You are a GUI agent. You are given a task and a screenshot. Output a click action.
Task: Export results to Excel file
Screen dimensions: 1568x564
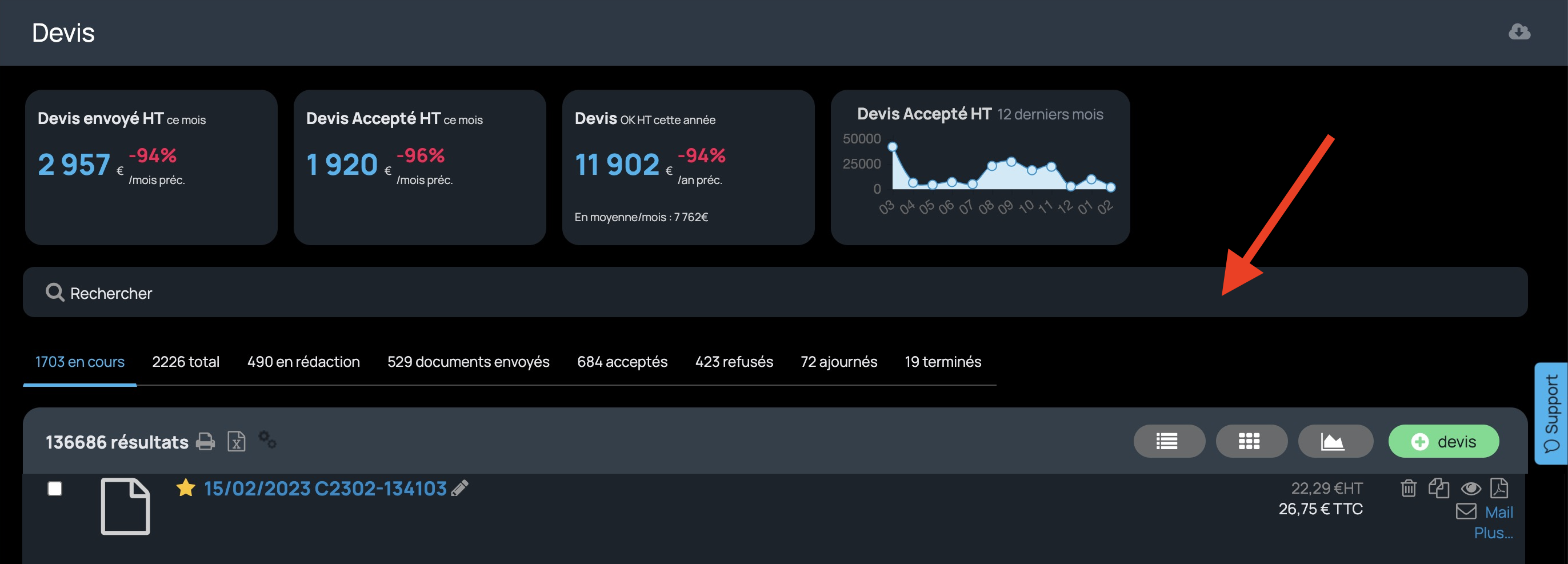click(236, 441)
